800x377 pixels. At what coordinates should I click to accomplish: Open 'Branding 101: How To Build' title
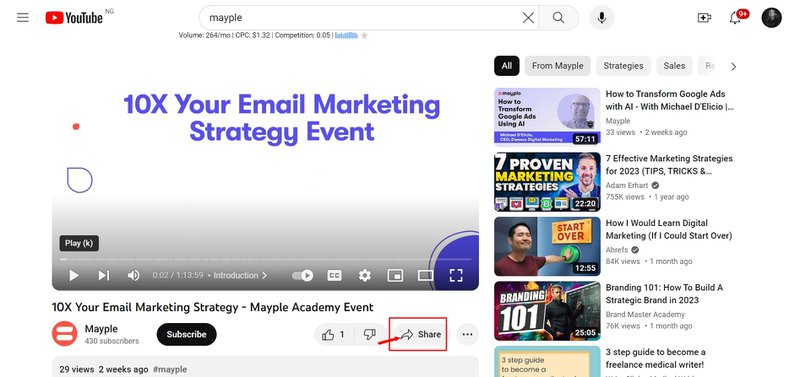click(x=664, y=294)
